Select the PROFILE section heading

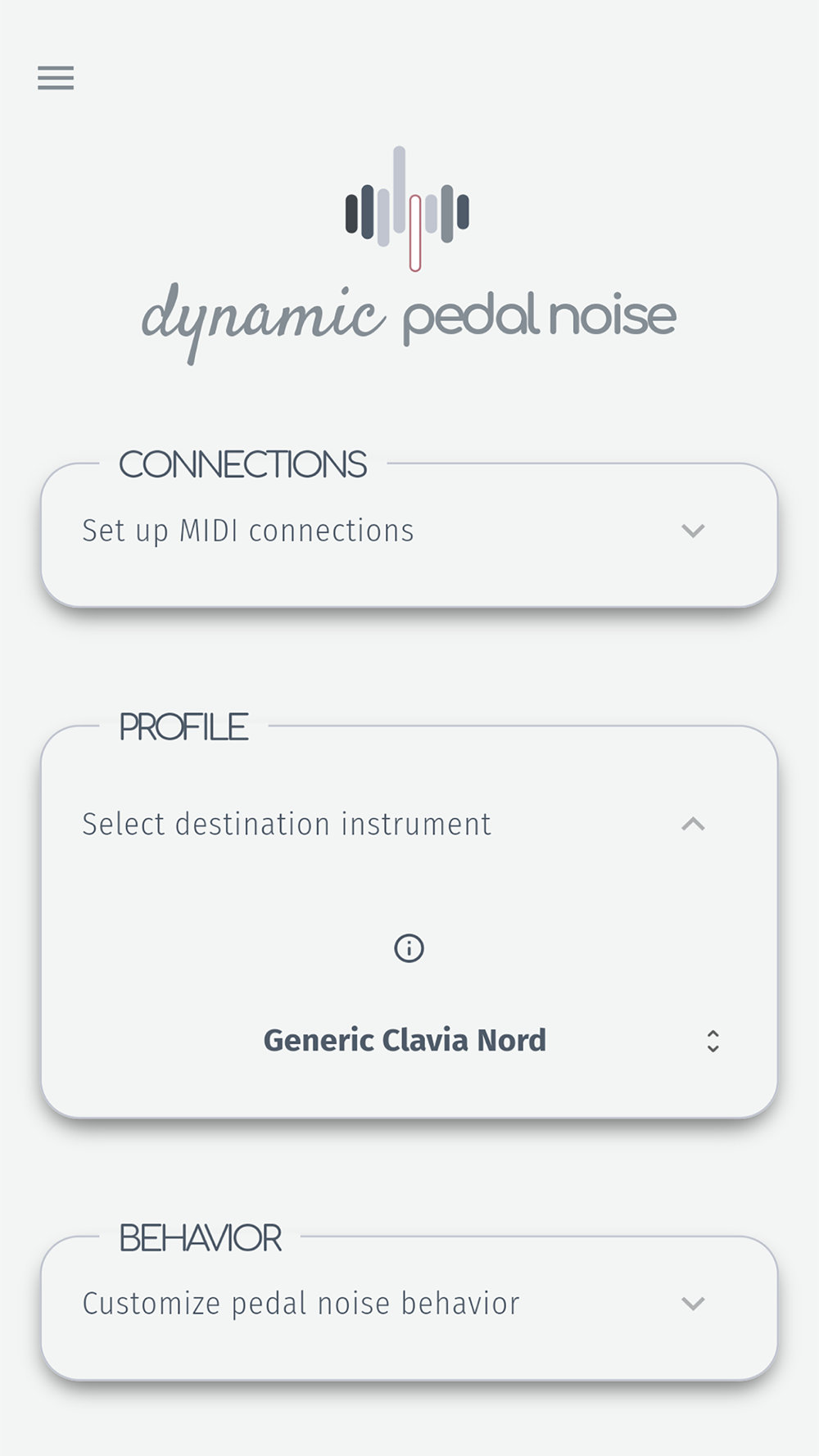183,726
